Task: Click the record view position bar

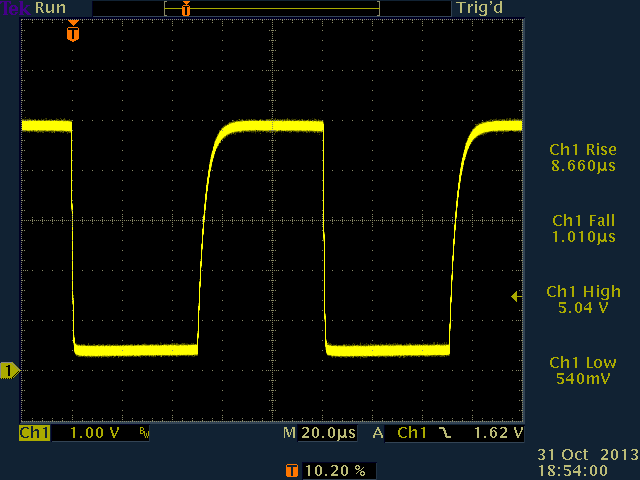Action: point(270,8)
